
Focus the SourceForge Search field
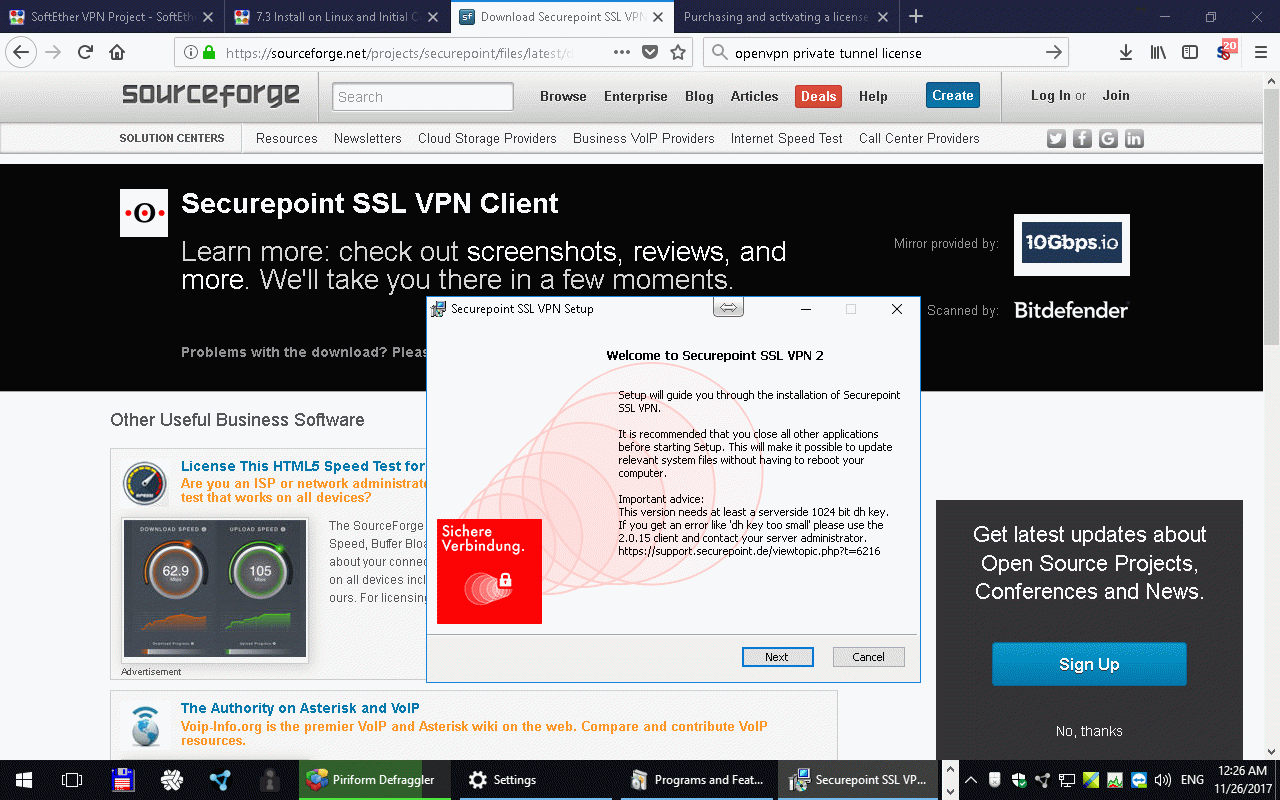423,97
